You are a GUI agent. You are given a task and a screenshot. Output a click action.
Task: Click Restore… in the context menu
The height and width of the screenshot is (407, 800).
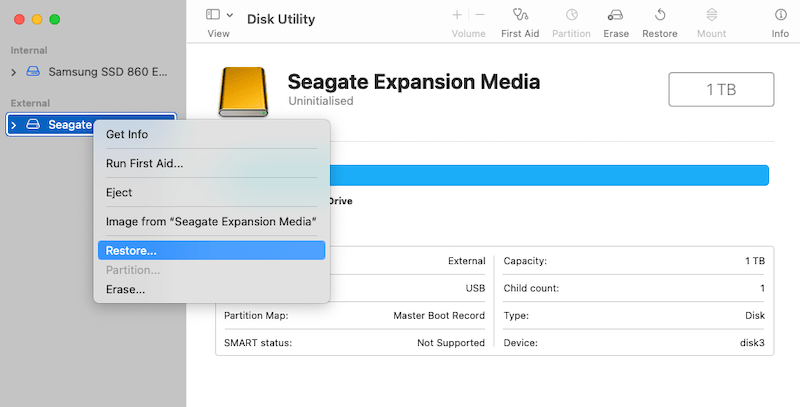pos(131,251)
